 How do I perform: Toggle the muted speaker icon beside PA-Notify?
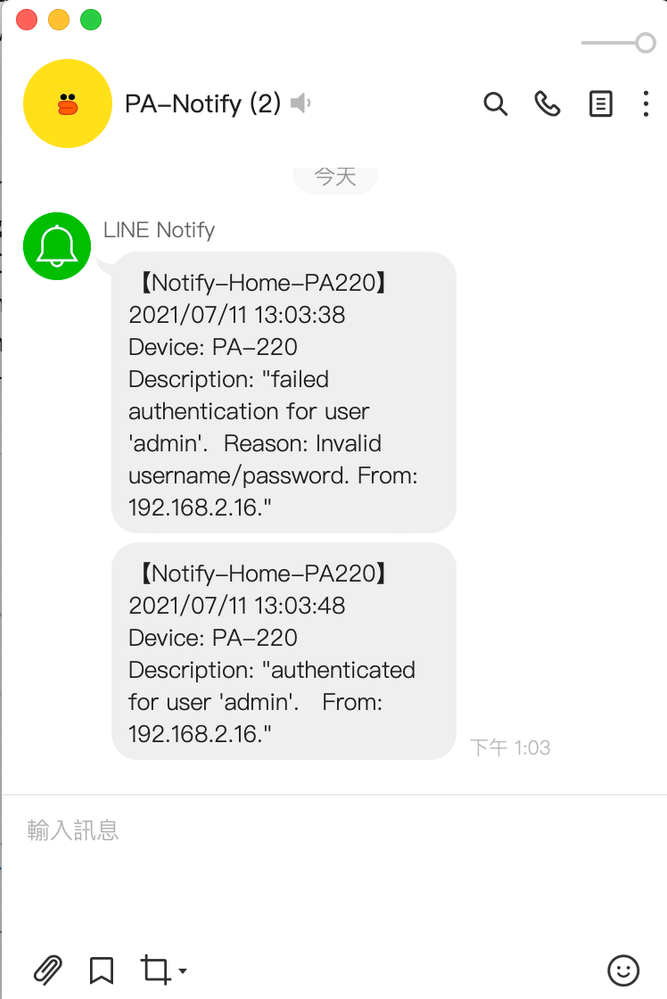point(300,104)
